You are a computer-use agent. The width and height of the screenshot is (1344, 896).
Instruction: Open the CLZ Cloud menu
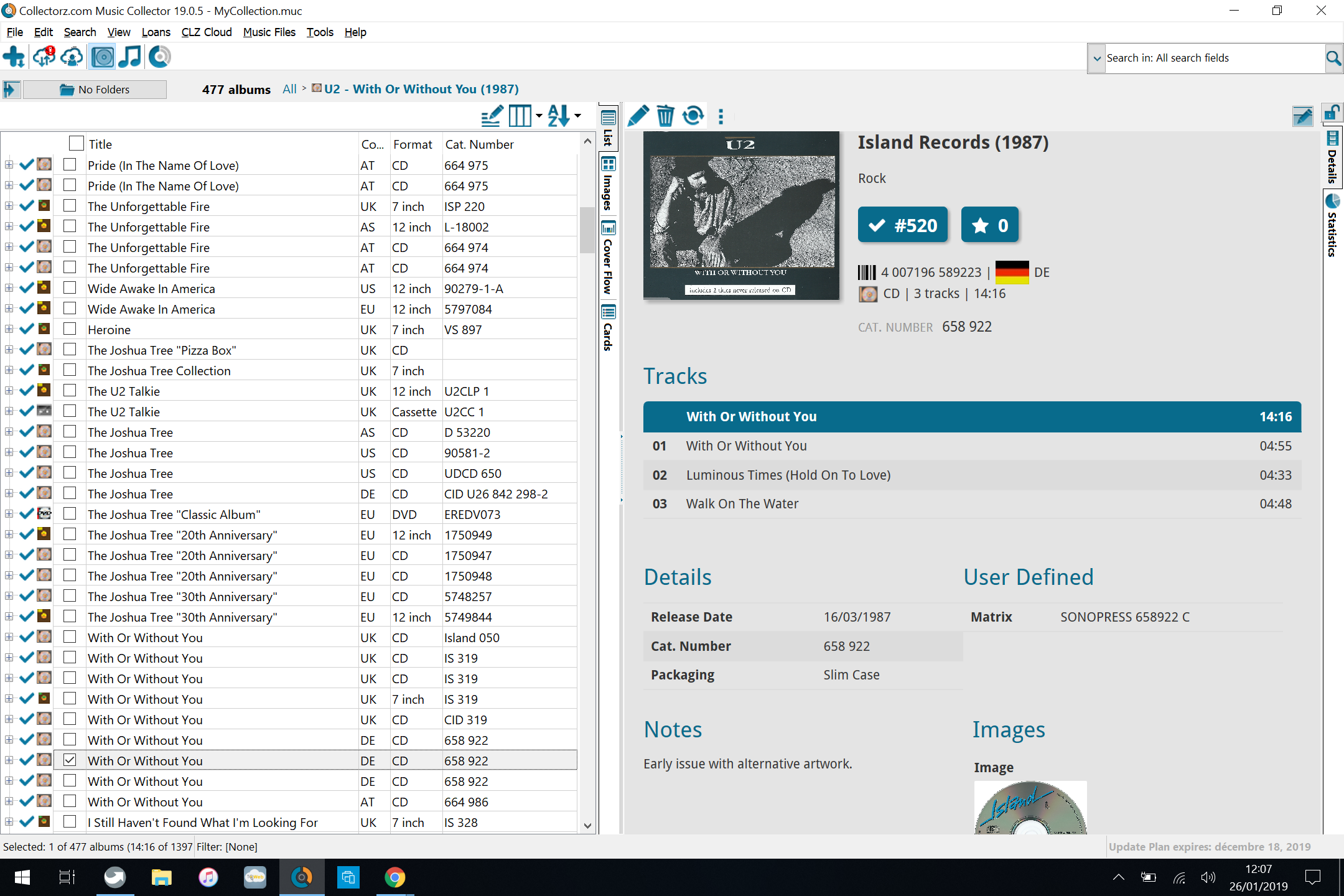[206, 32]
